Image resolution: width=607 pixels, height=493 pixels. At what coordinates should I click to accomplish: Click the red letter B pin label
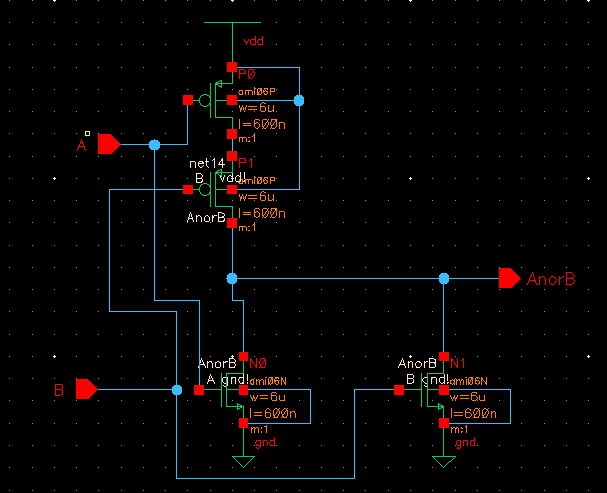pos(59,390)
